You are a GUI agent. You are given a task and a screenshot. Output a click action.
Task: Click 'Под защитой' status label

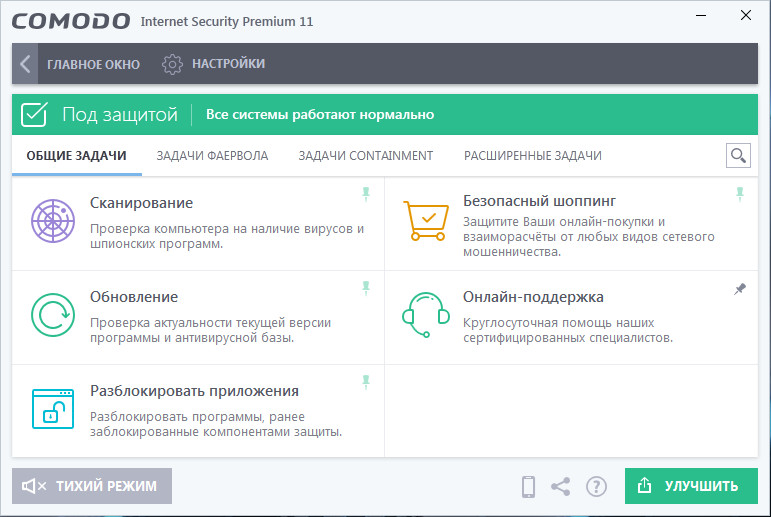click(120, 115)
